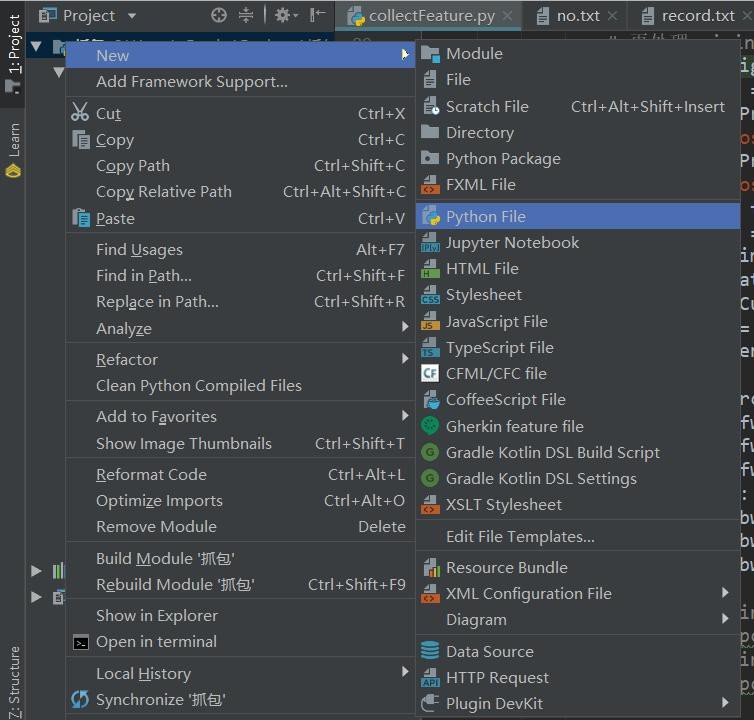
Task: Expand the Local History submenu arrow
Action: 405,671
